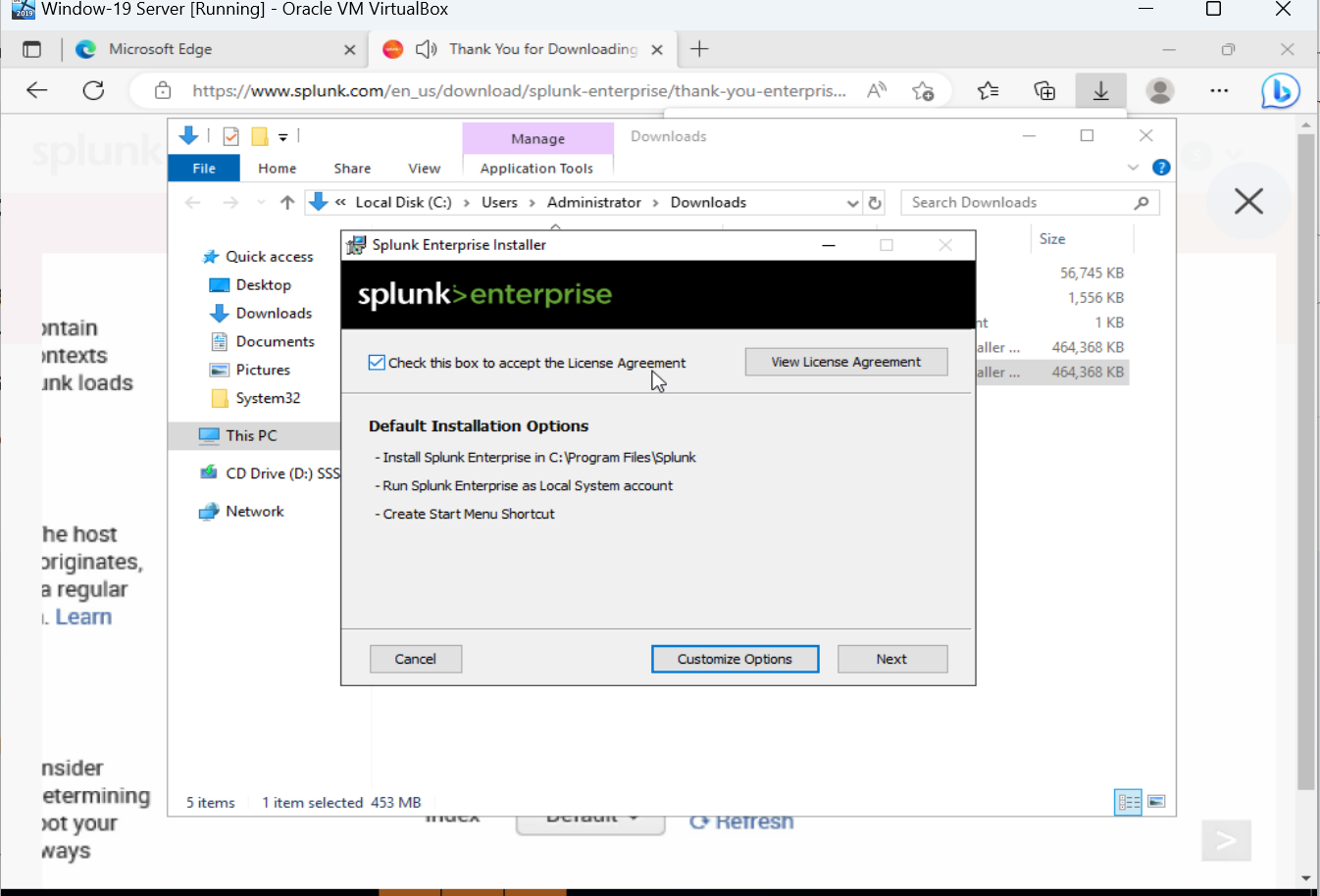This screenshot has width=1320, height=896.
Task: Close the first Microsoft Edge tab
Action: (349, 49)
